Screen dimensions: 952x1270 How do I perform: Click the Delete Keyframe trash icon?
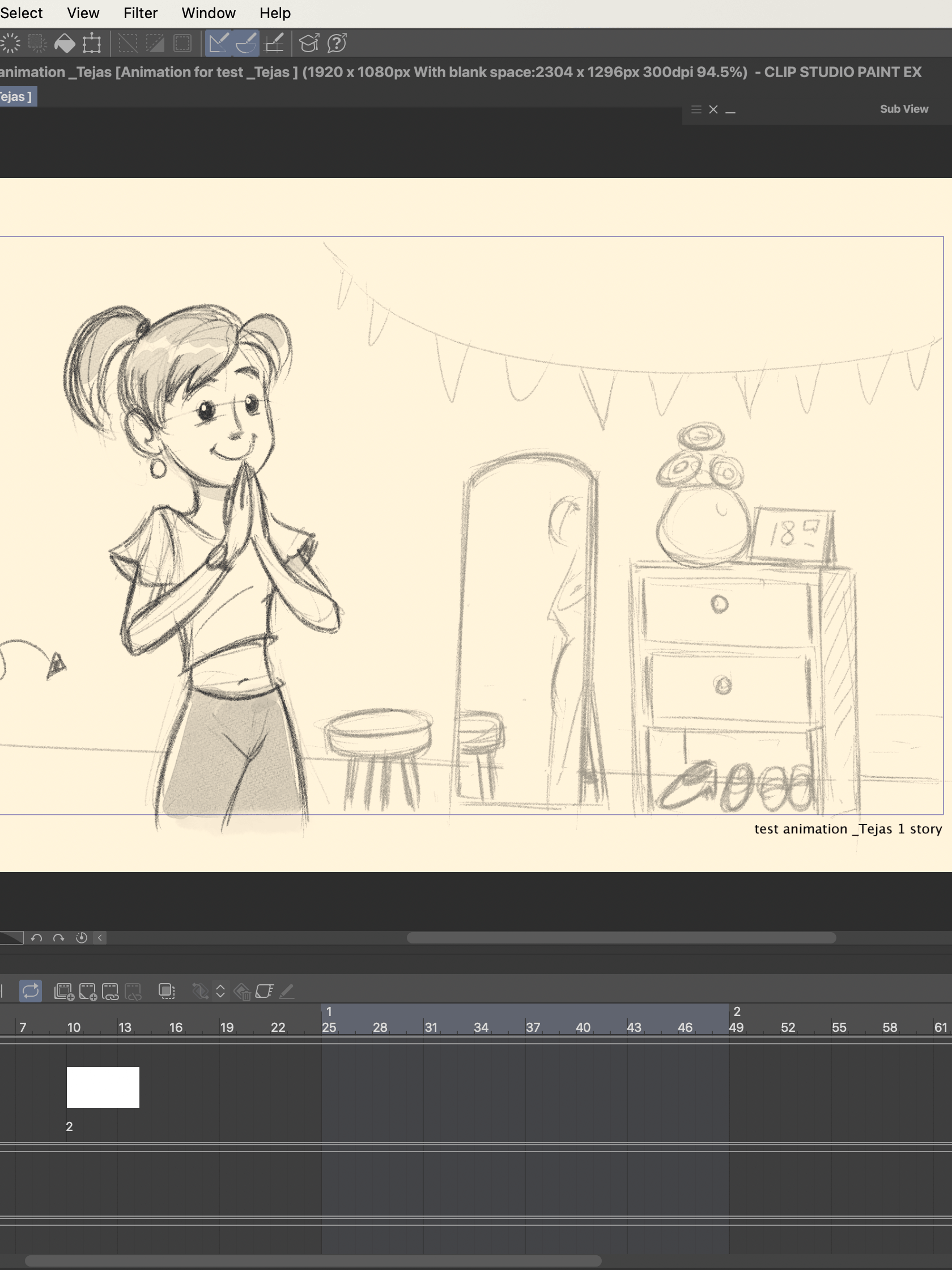click(242, 992)
